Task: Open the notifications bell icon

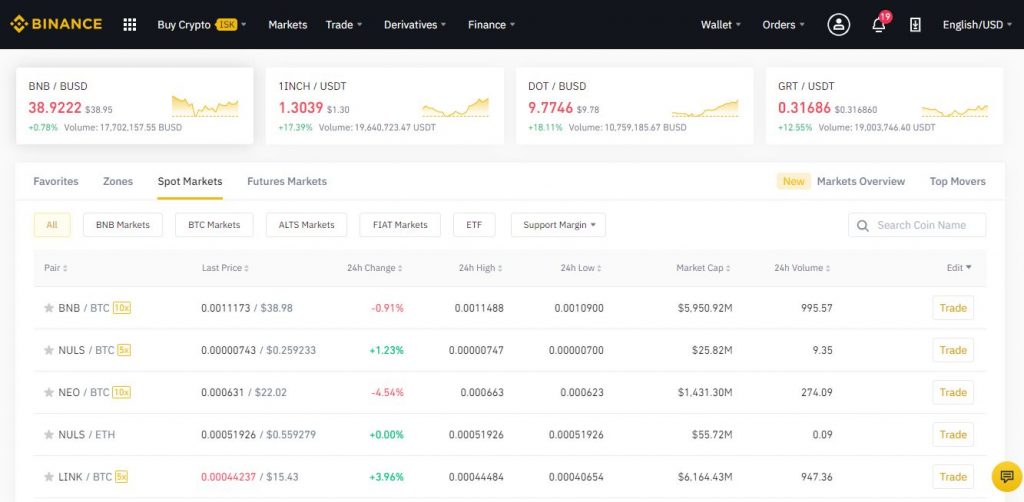Action: (x=878, y=25)
